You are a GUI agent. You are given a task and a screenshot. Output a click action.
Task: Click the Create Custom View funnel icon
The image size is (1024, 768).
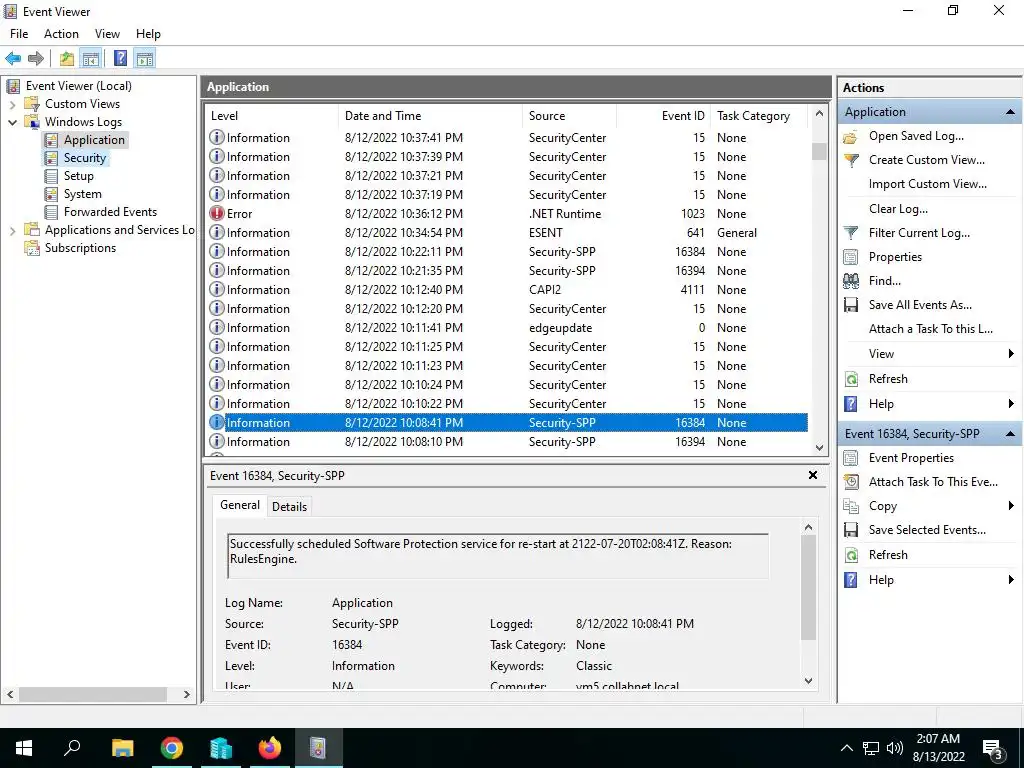point(850,161)
